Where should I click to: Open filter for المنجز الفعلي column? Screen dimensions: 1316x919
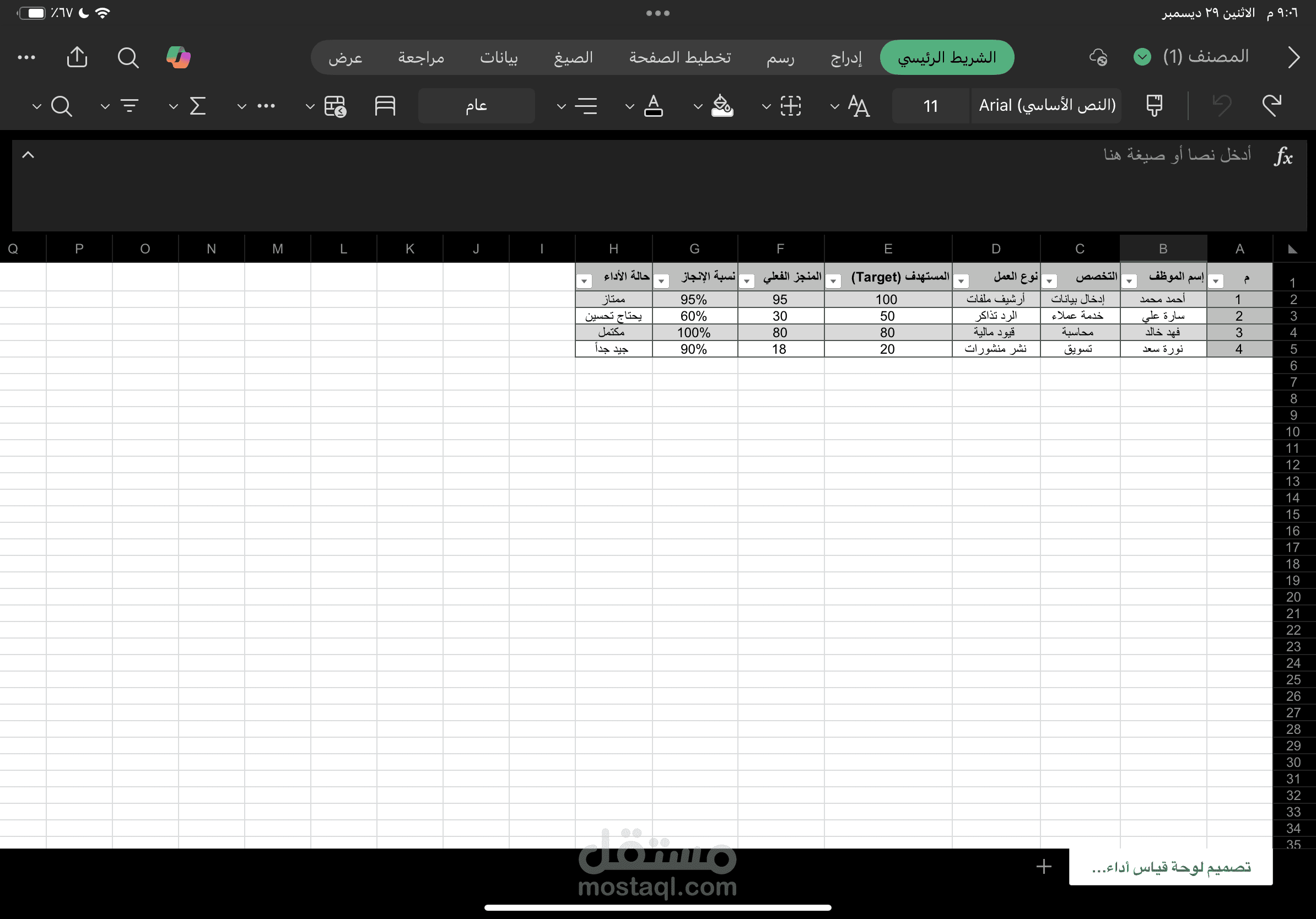(x=747, y=282)
